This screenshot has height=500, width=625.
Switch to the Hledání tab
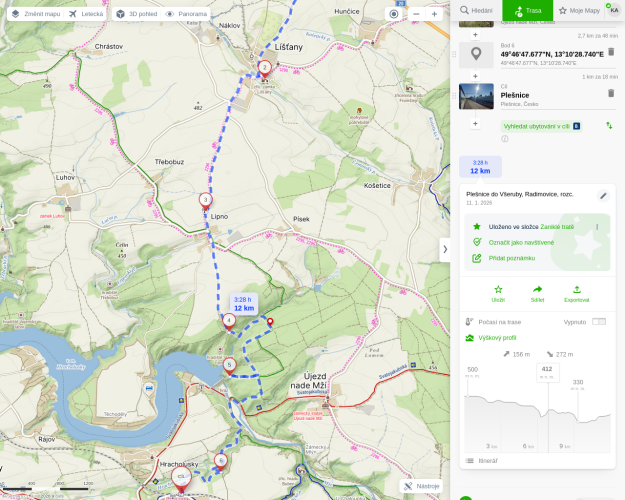[476, 10]
